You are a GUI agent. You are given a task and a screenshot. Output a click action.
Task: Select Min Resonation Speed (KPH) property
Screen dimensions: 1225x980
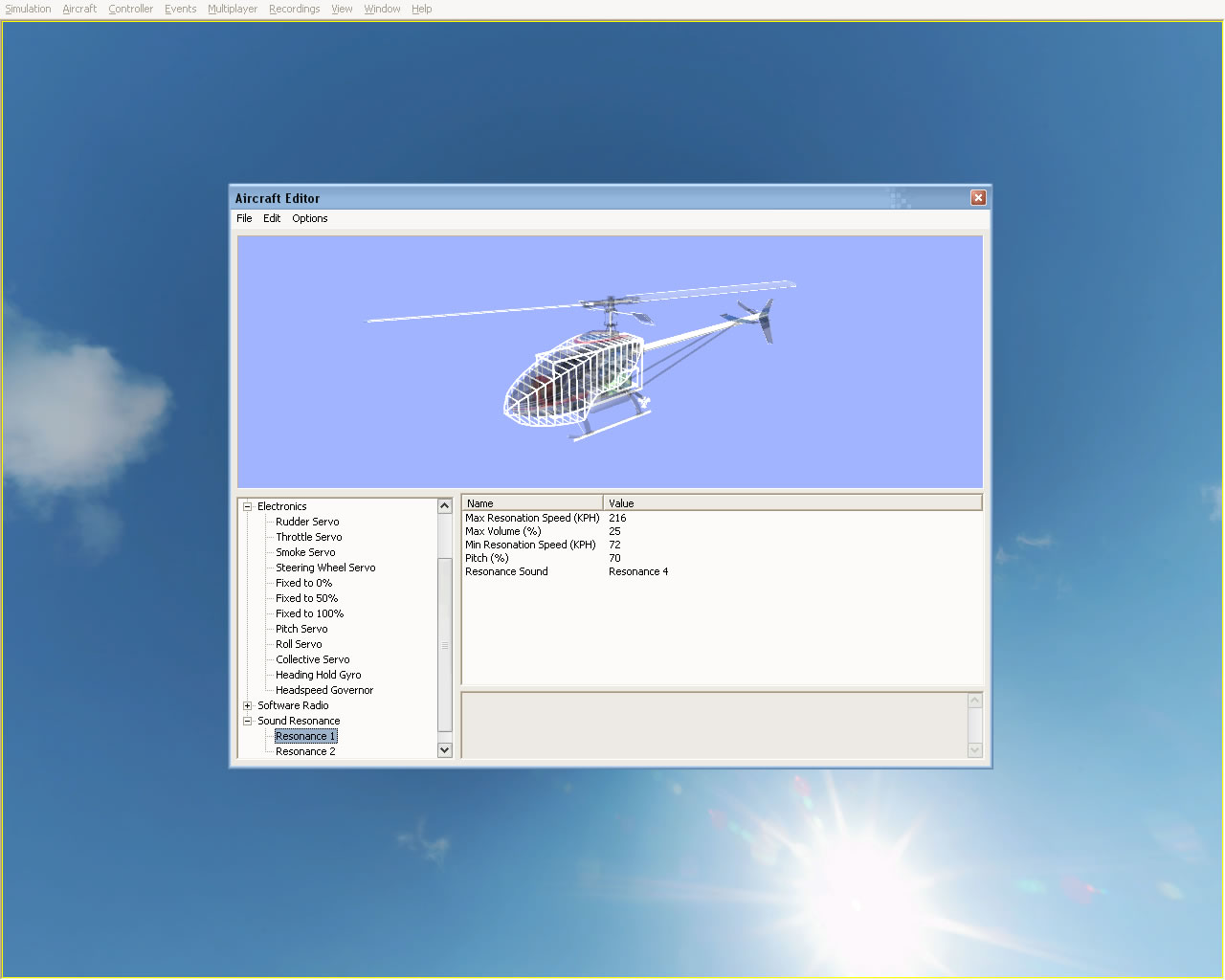click(530, 545)
